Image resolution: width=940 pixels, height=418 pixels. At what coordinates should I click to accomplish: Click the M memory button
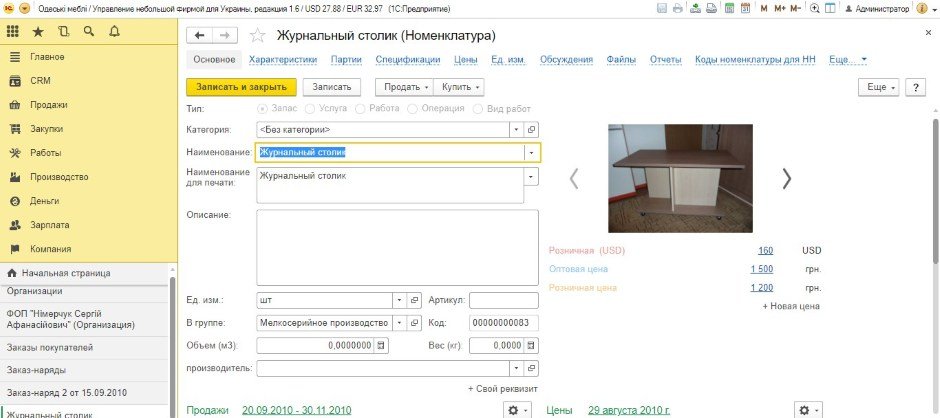764,9
